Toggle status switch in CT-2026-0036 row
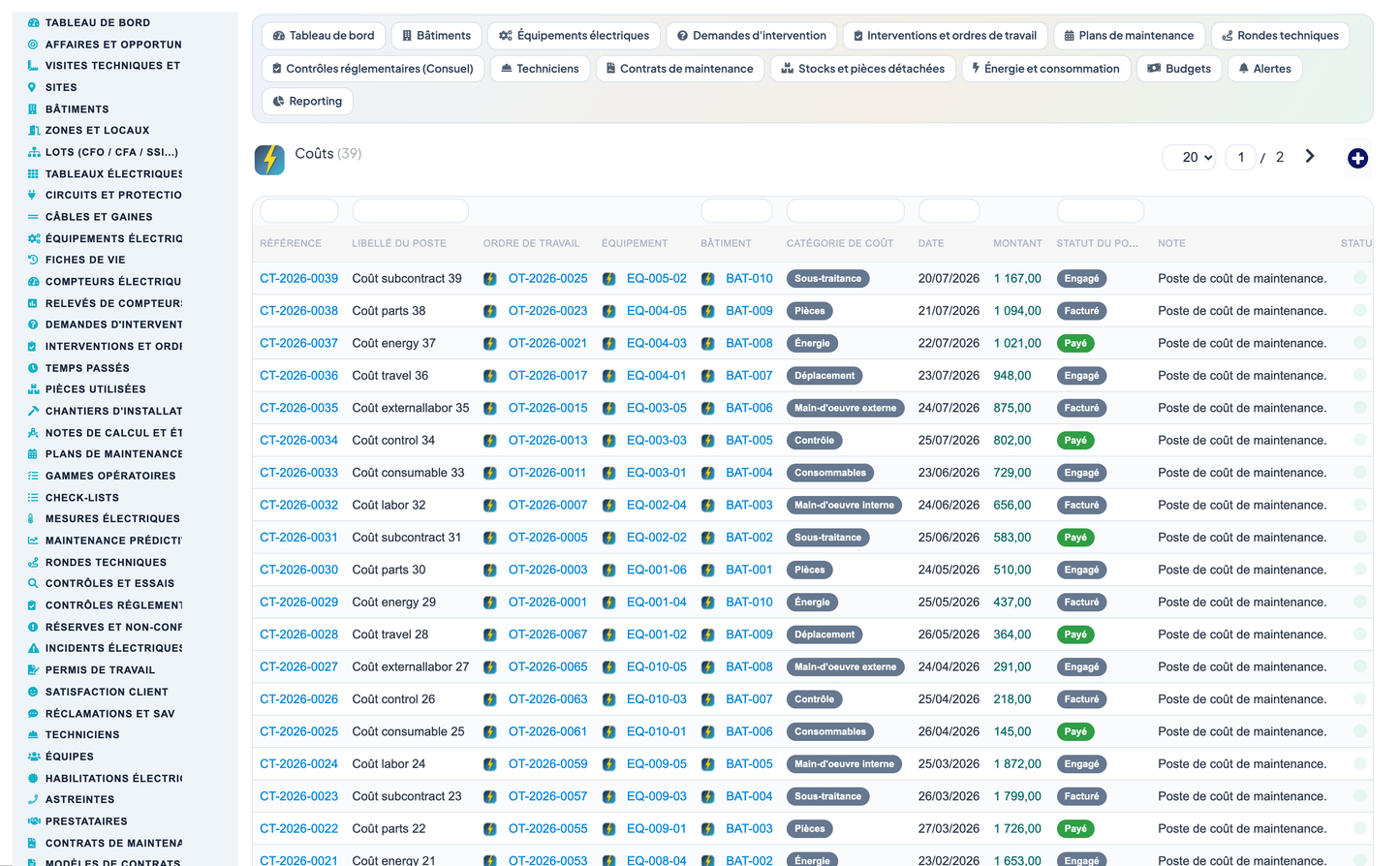Viewport: 1400px width, 866px height. click(x=1359, y=375)
